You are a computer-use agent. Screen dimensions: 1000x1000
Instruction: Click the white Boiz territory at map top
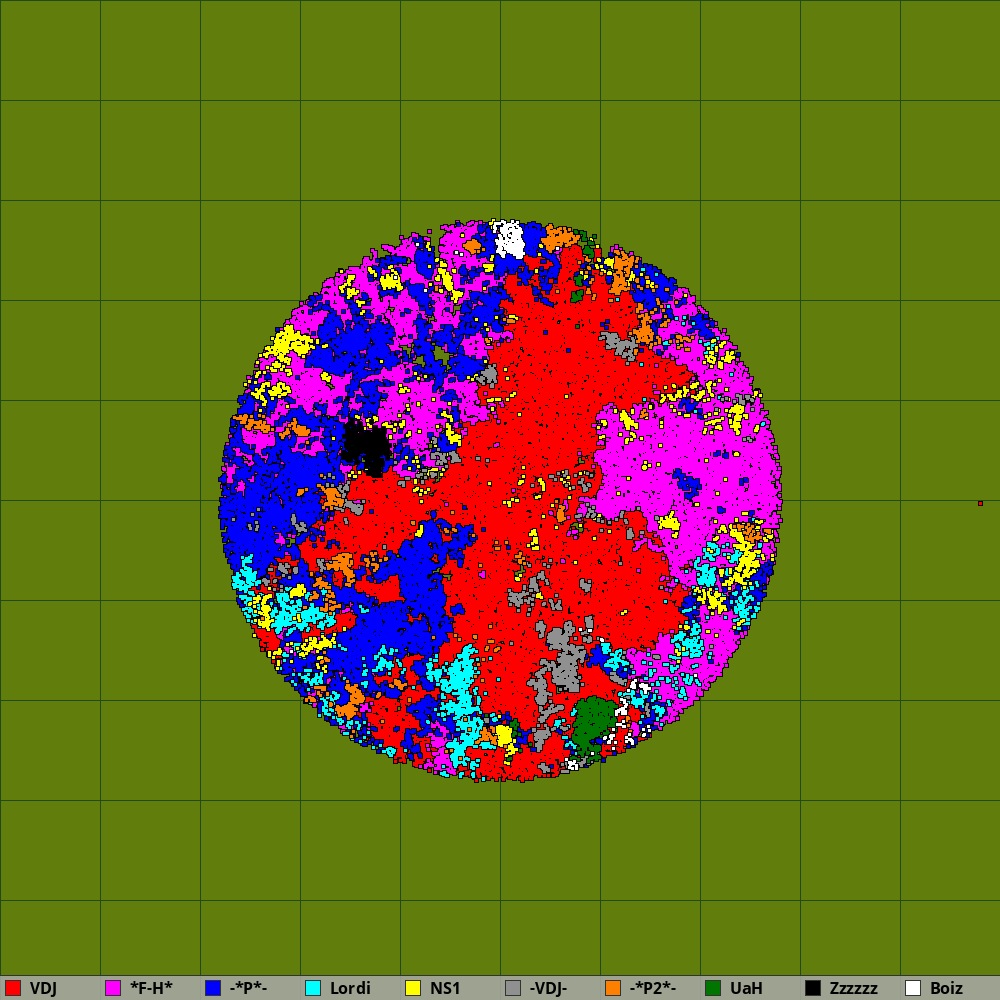coord(510,239)
